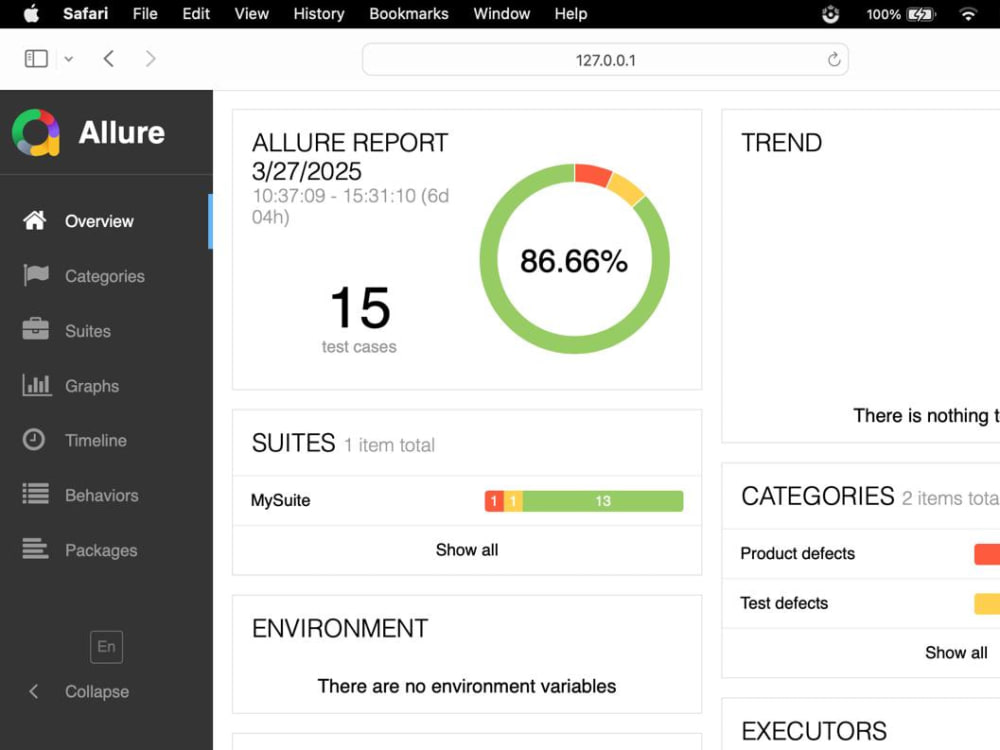
Task: Click the ALLURE REPORT 3/27/2025 title
Action: [350, 157]
